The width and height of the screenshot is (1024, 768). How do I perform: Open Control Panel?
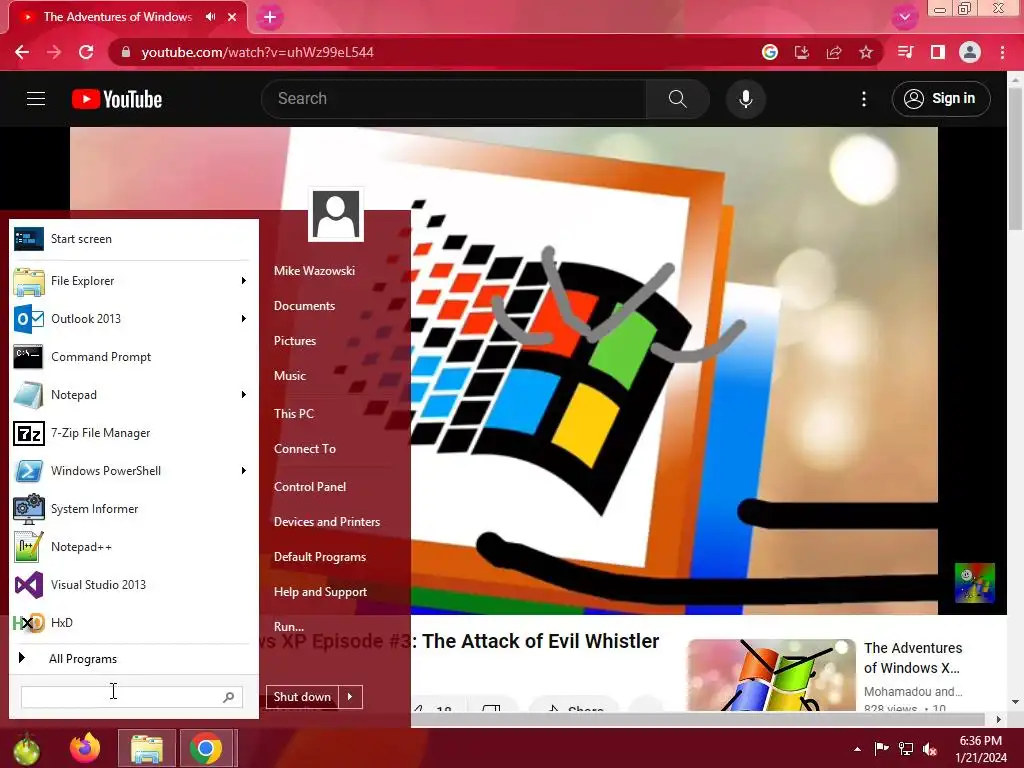tap(310, 487)
